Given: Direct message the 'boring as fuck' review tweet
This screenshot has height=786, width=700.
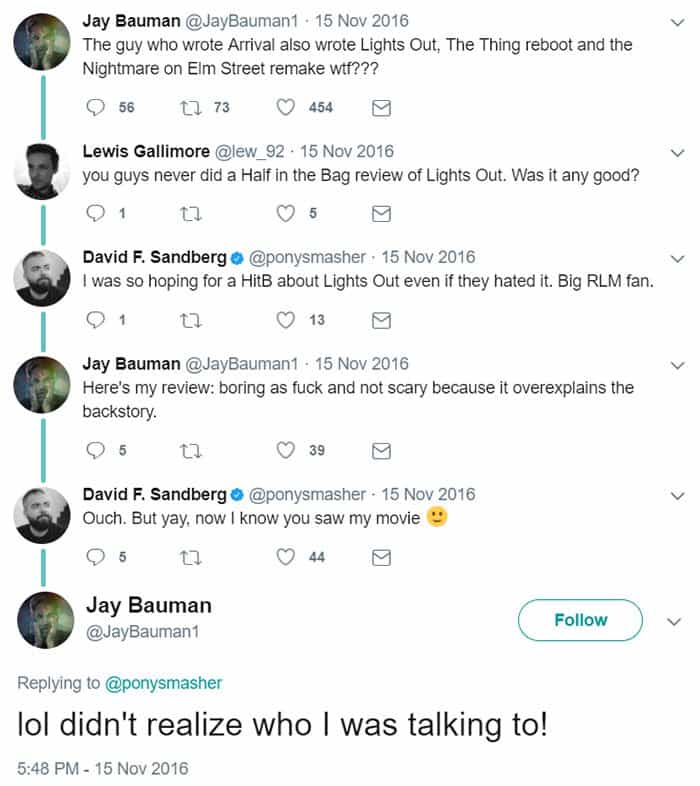Looking at the screenshot, I should click(x=380, y=450).
